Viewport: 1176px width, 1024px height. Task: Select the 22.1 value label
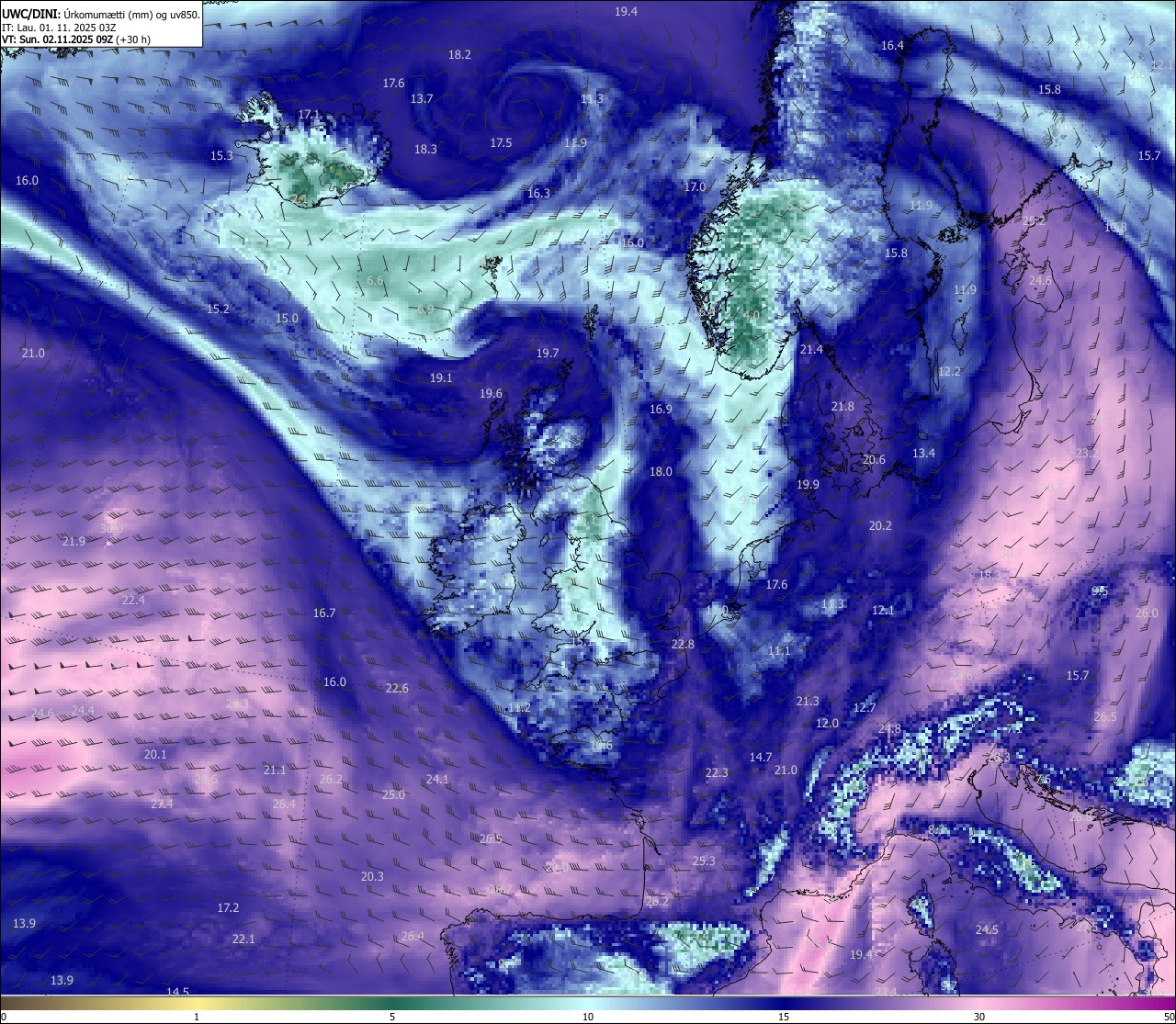point(243,939)
